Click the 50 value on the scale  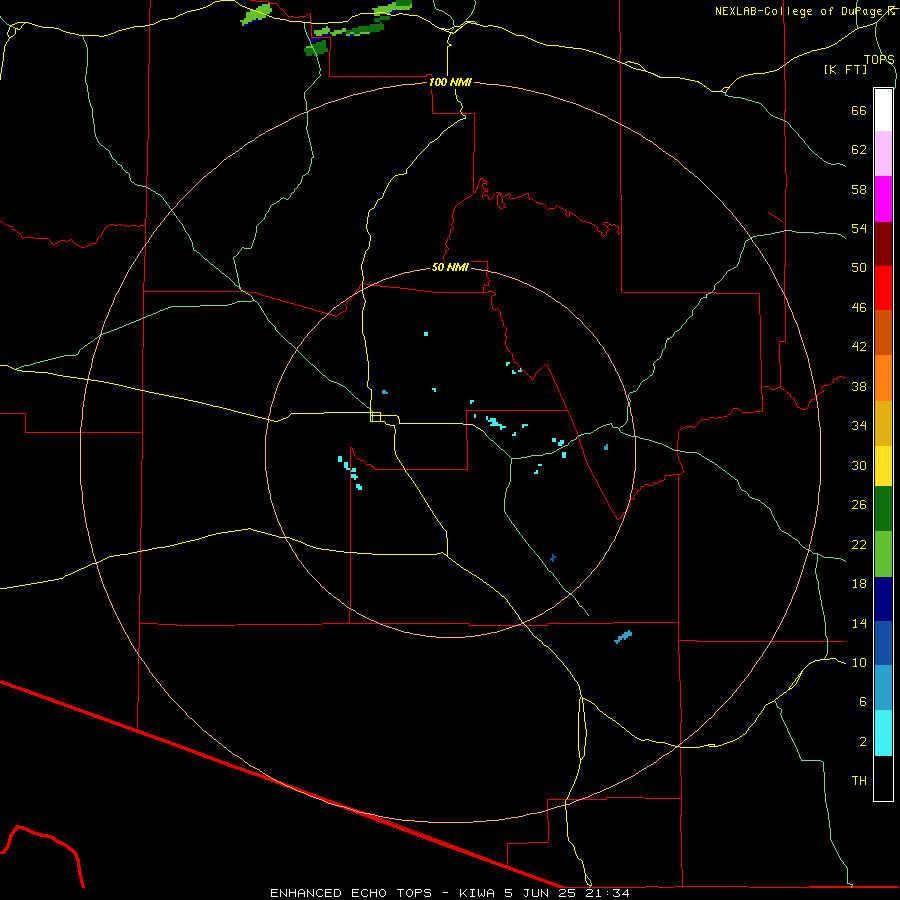(859, 267)
